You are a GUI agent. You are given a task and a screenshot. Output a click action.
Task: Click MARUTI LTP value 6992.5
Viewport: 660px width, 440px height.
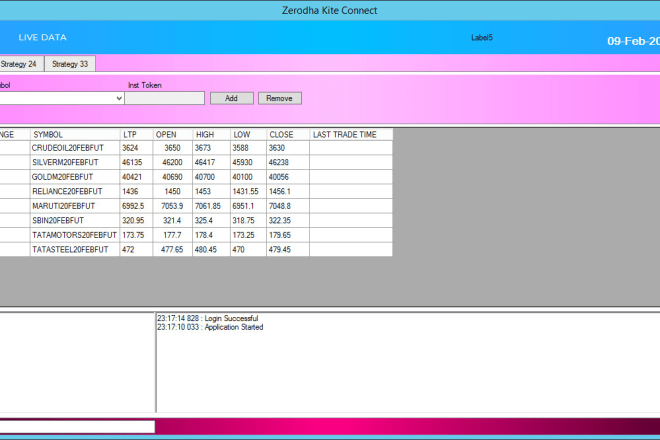[x=136, y=206]
